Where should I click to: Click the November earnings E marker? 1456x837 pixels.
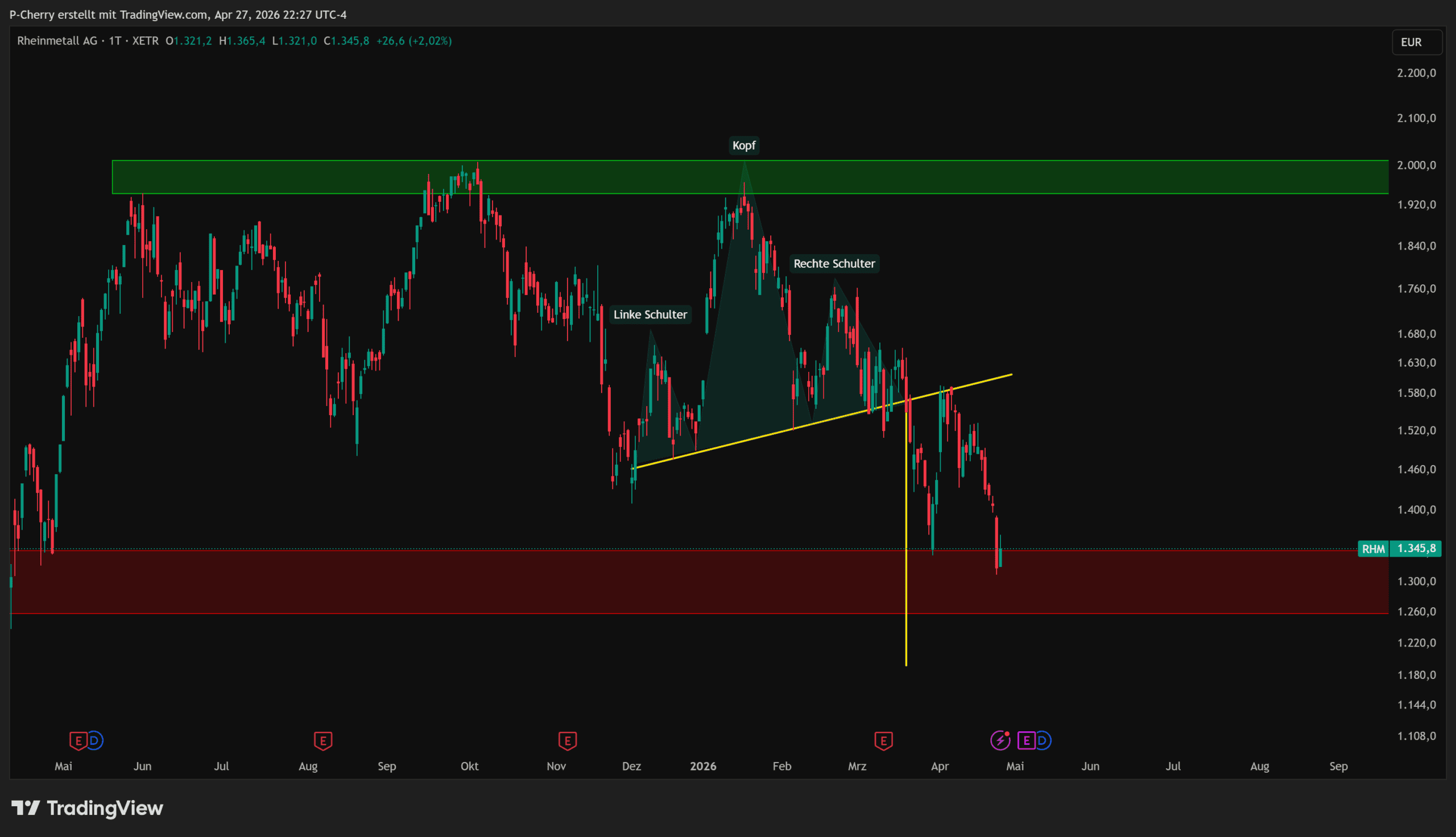[x=568, y=740]
